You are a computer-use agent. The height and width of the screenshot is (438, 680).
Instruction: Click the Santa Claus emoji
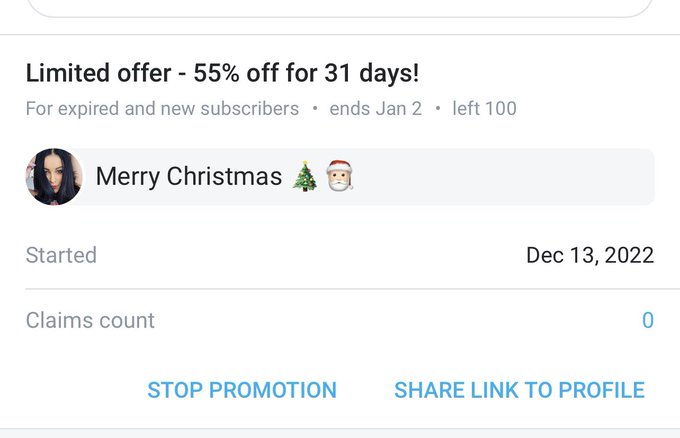pos(340,175)
